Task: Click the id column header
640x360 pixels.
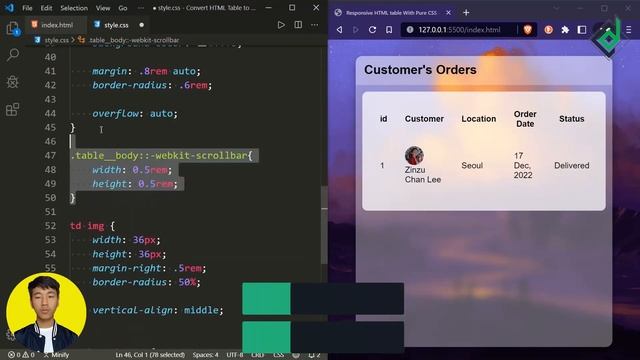Action: click(383, 119)
